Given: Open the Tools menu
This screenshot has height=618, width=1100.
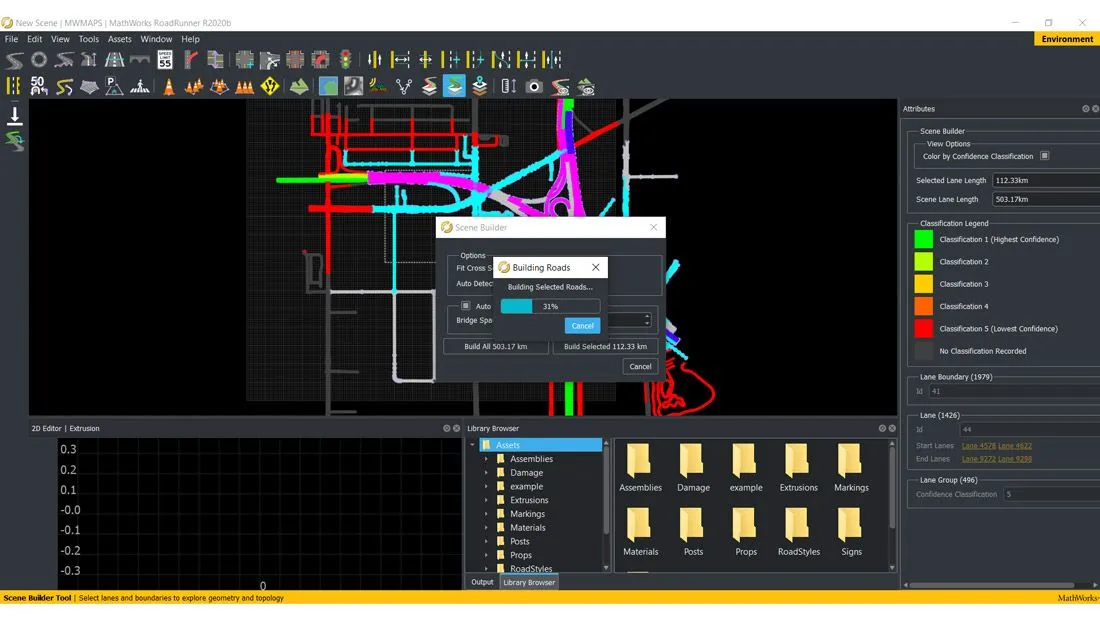Looking at the screenshot, I should coord(88,39).
